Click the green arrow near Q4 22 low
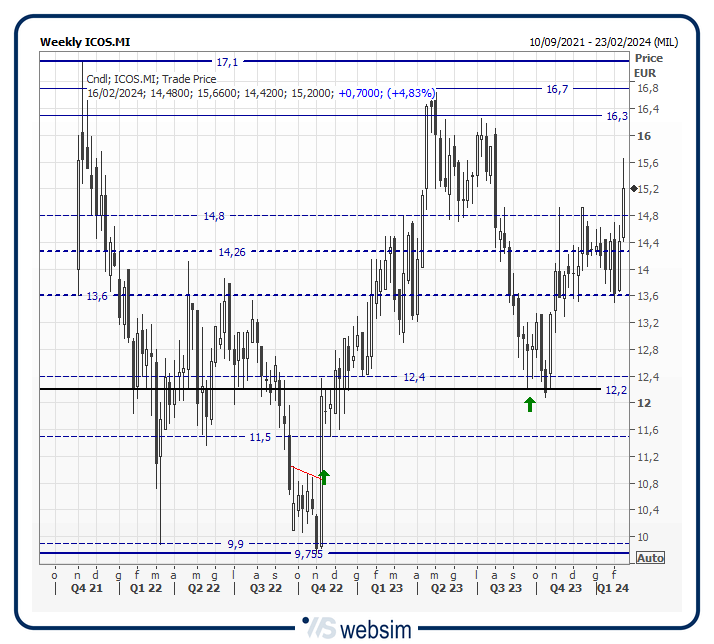This screenshot has width=714, height=644. pos(323,476)
